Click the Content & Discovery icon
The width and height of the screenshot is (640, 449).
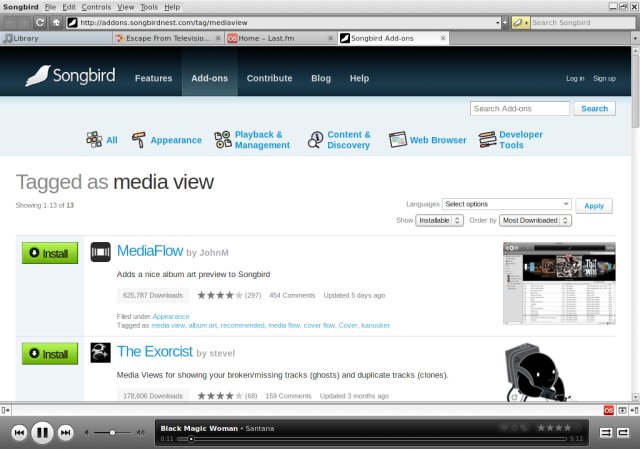coord(315,140)
